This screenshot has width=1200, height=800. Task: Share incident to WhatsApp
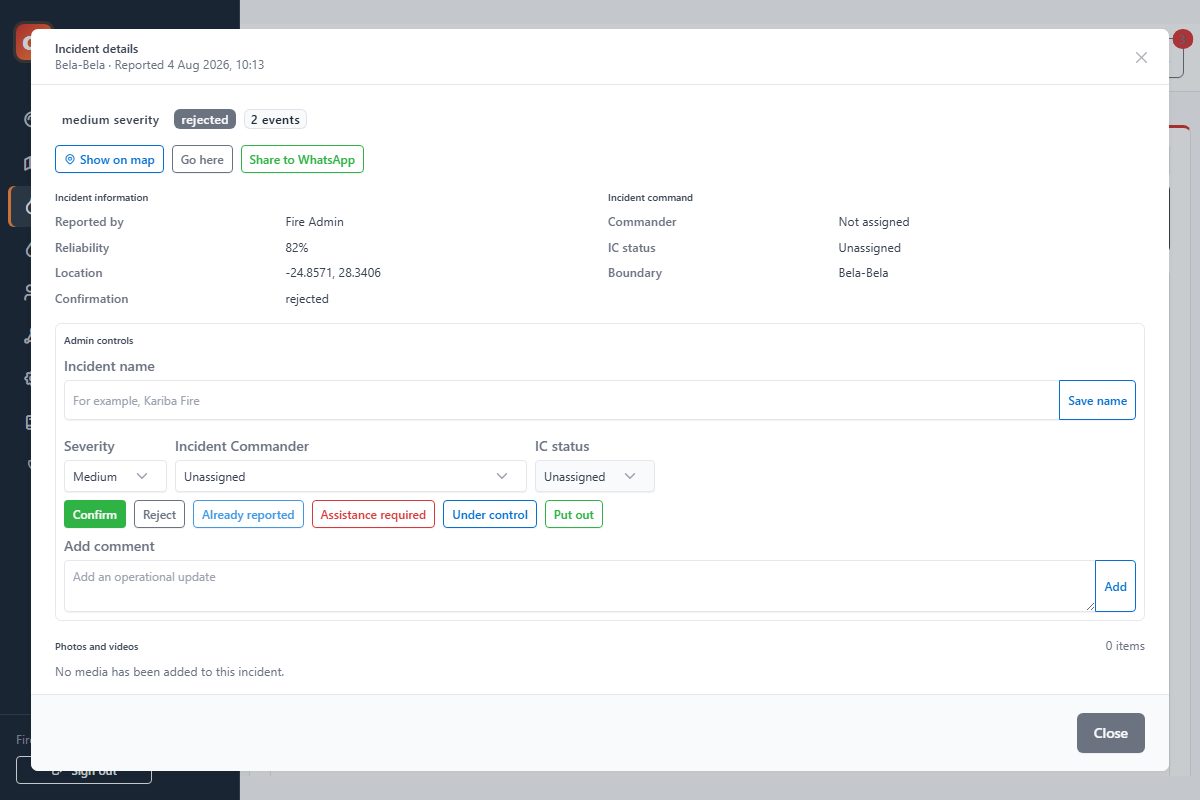tap(302, 159)
